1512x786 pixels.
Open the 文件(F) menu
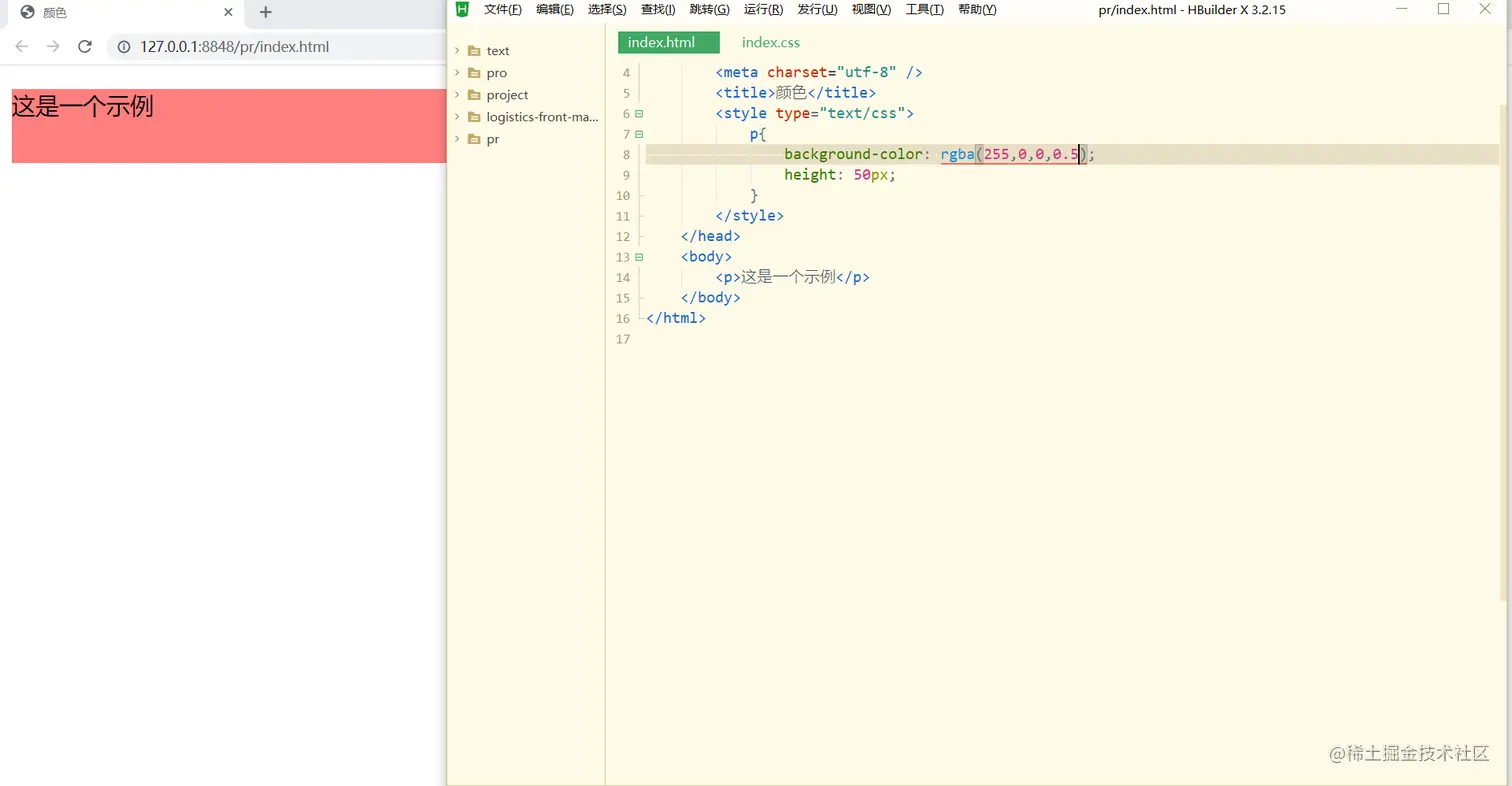(503, 9)
